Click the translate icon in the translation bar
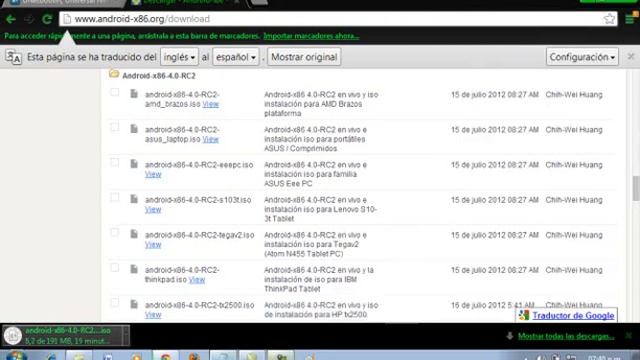The width and height of the screenshot is (640, 360). click(x=13, y=58)
